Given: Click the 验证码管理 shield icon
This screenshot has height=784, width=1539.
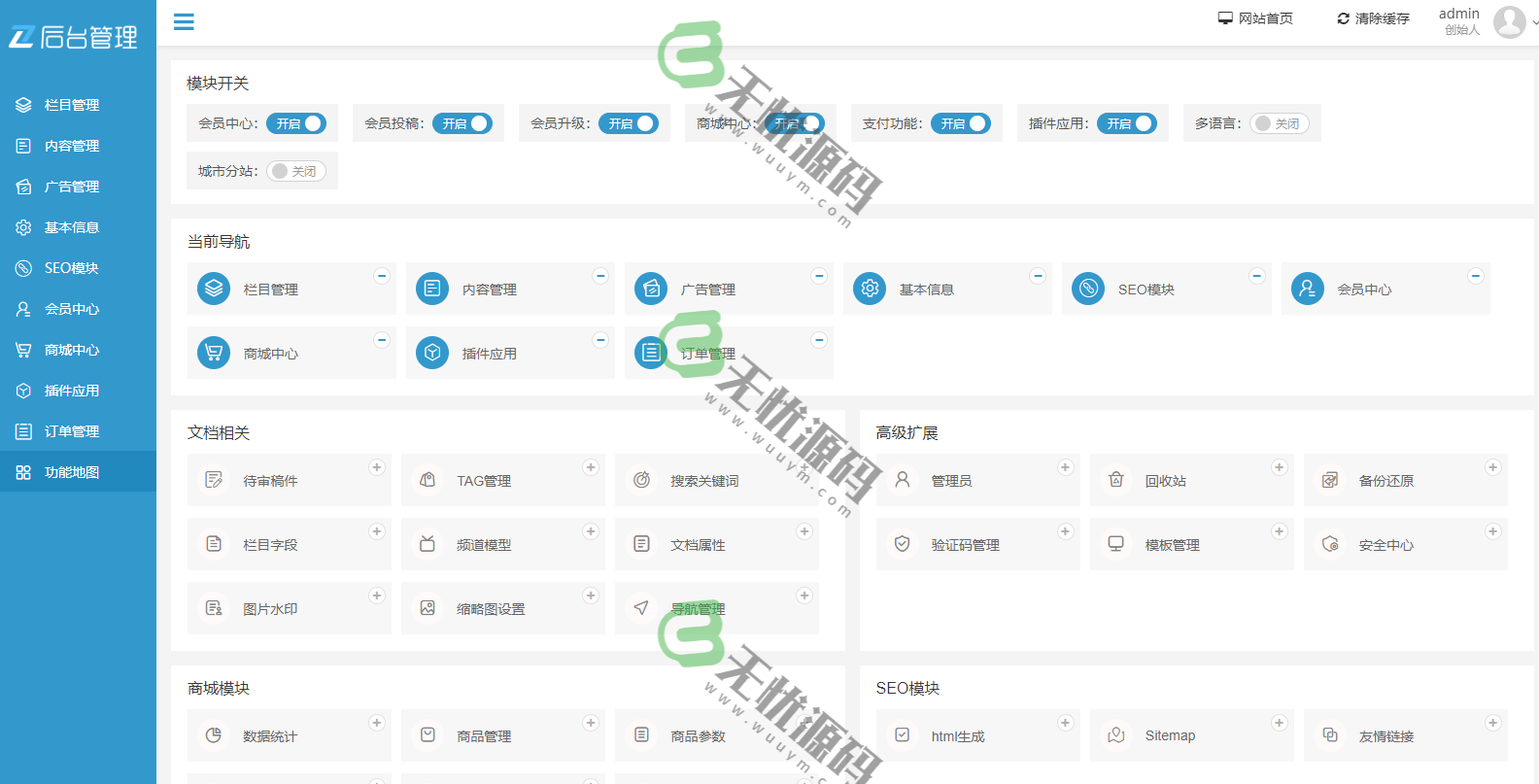Looking at the screenshot, I should pyautogui.click(x=903, y=544).
